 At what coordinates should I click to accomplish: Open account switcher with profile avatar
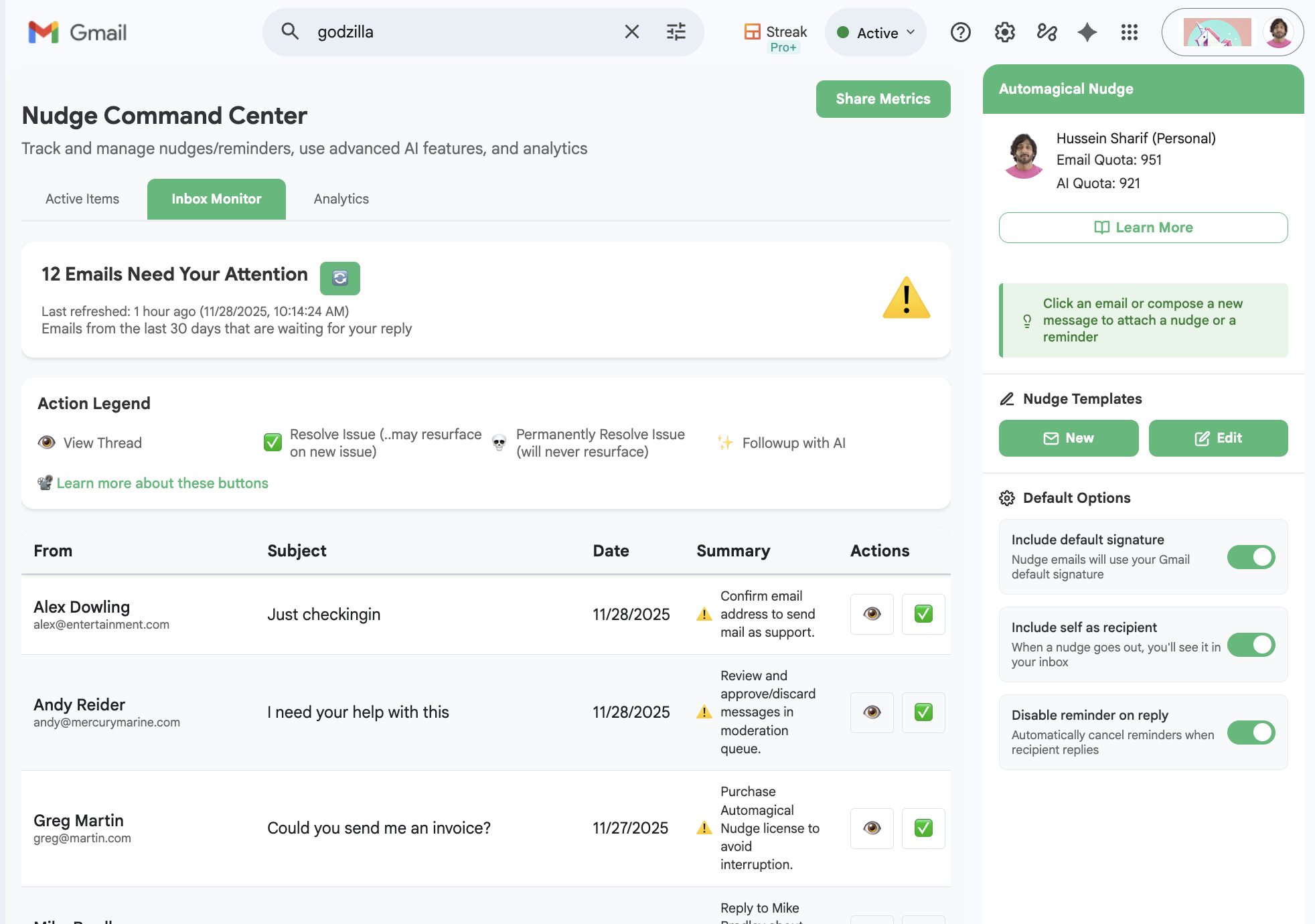coord(1278,32)
